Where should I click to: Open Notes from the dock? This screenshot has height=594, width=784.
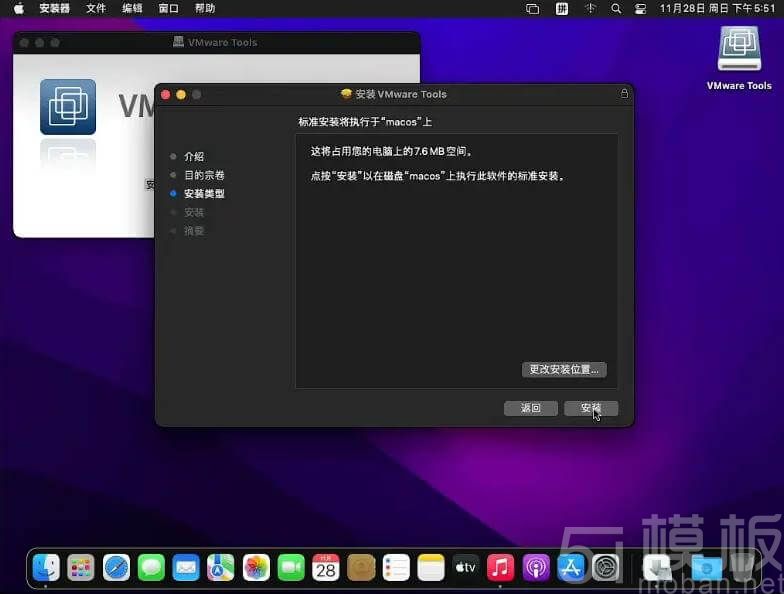pyautogui.click(x=431, y=568)
